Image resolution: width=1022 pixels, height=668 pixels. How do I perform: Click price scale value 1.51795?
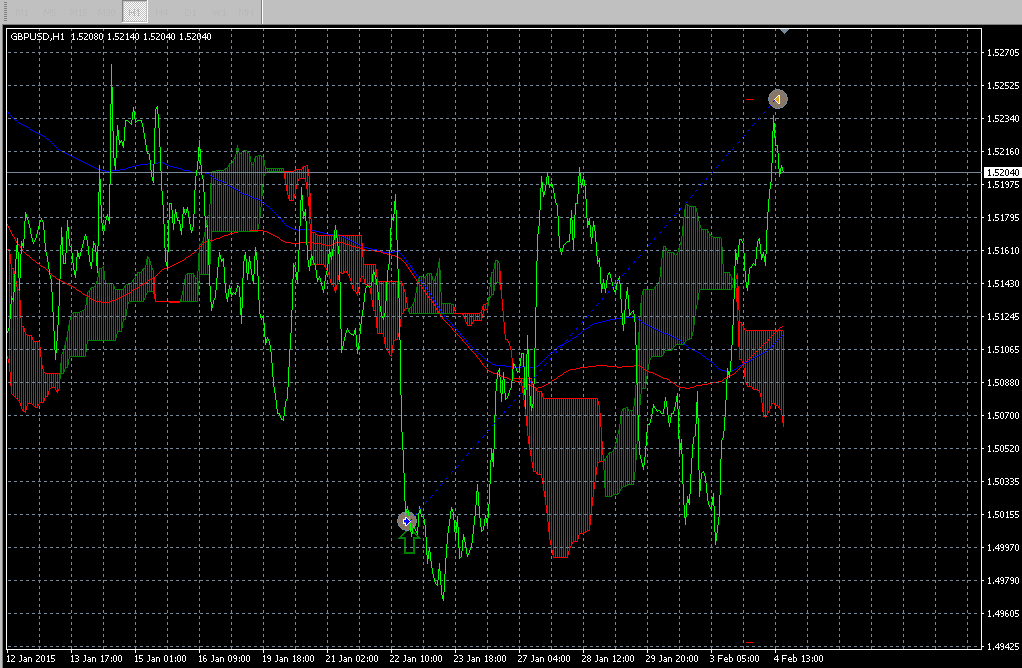tap(1002, 218)
